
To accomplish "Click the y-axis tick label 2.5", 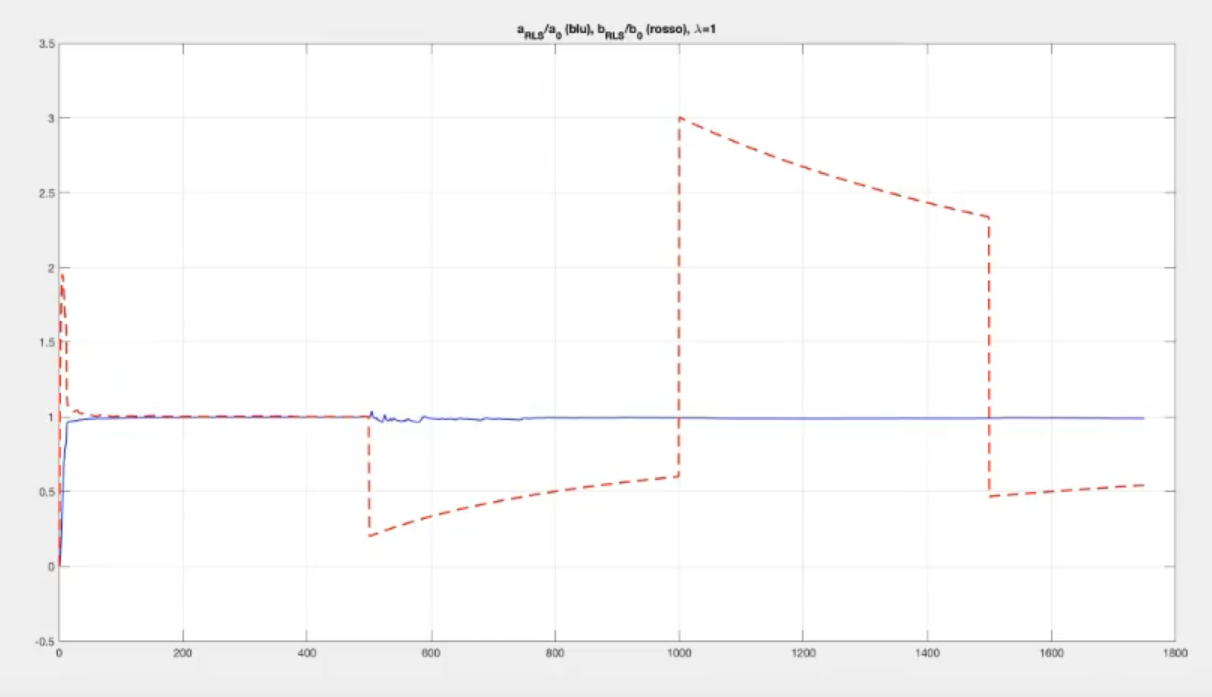I will (45, 193).
